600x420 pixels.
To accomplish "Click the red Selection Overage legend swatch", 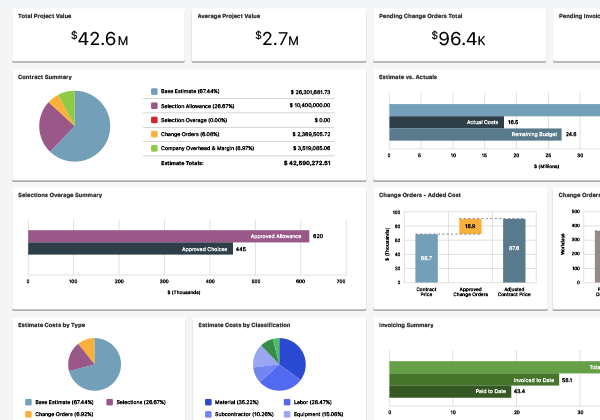I will (x=154, y=120).
